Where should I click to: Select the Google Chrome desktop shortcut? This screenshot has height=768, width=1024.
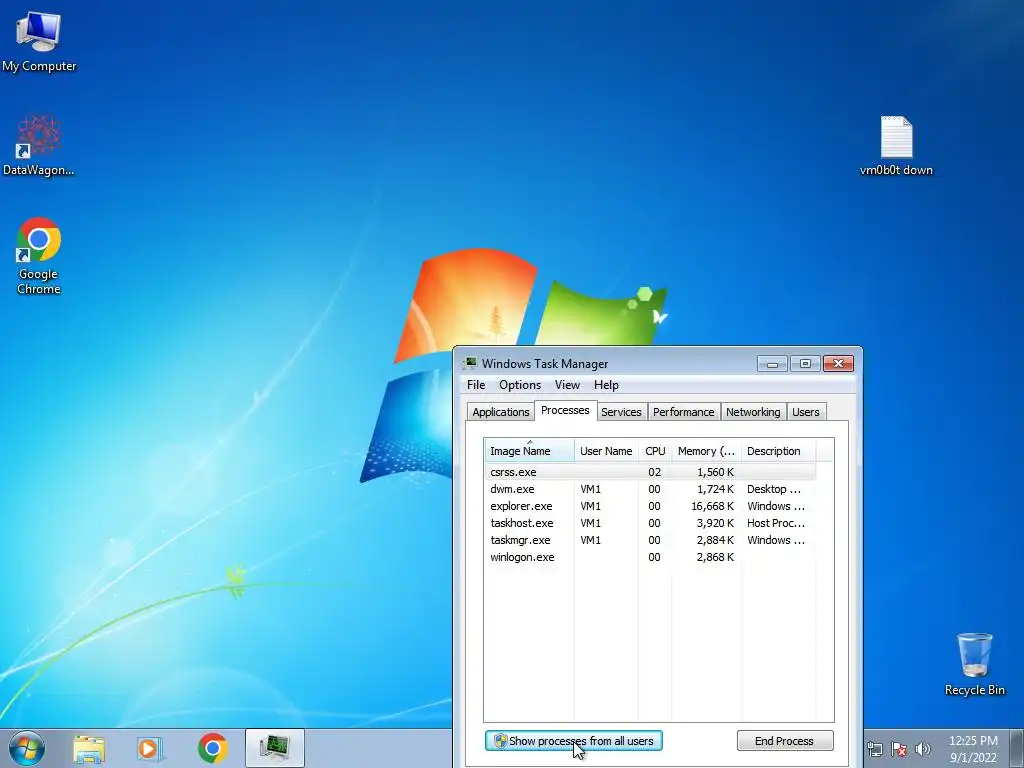tap(39, 256)
